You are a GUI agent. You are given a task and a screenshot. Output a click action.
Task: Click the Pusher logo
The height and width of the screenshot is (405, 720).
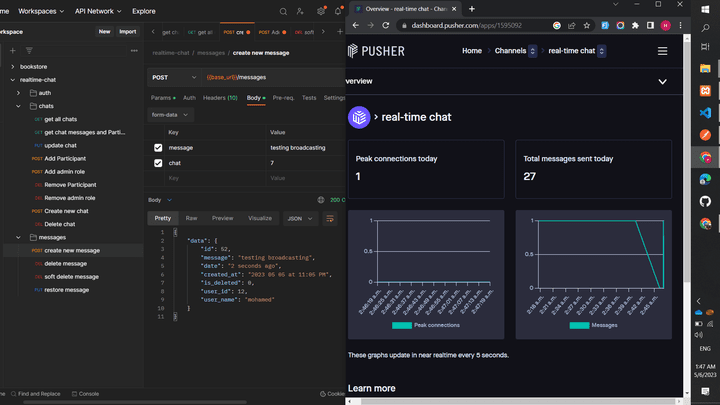coord(376,51)
